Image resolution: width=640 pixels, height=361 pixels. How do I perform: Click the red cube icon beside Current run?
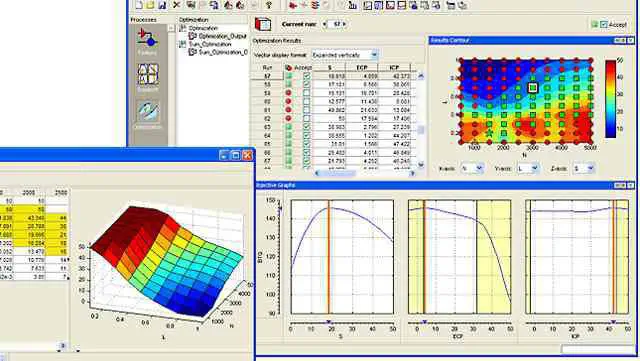[262, 25]
